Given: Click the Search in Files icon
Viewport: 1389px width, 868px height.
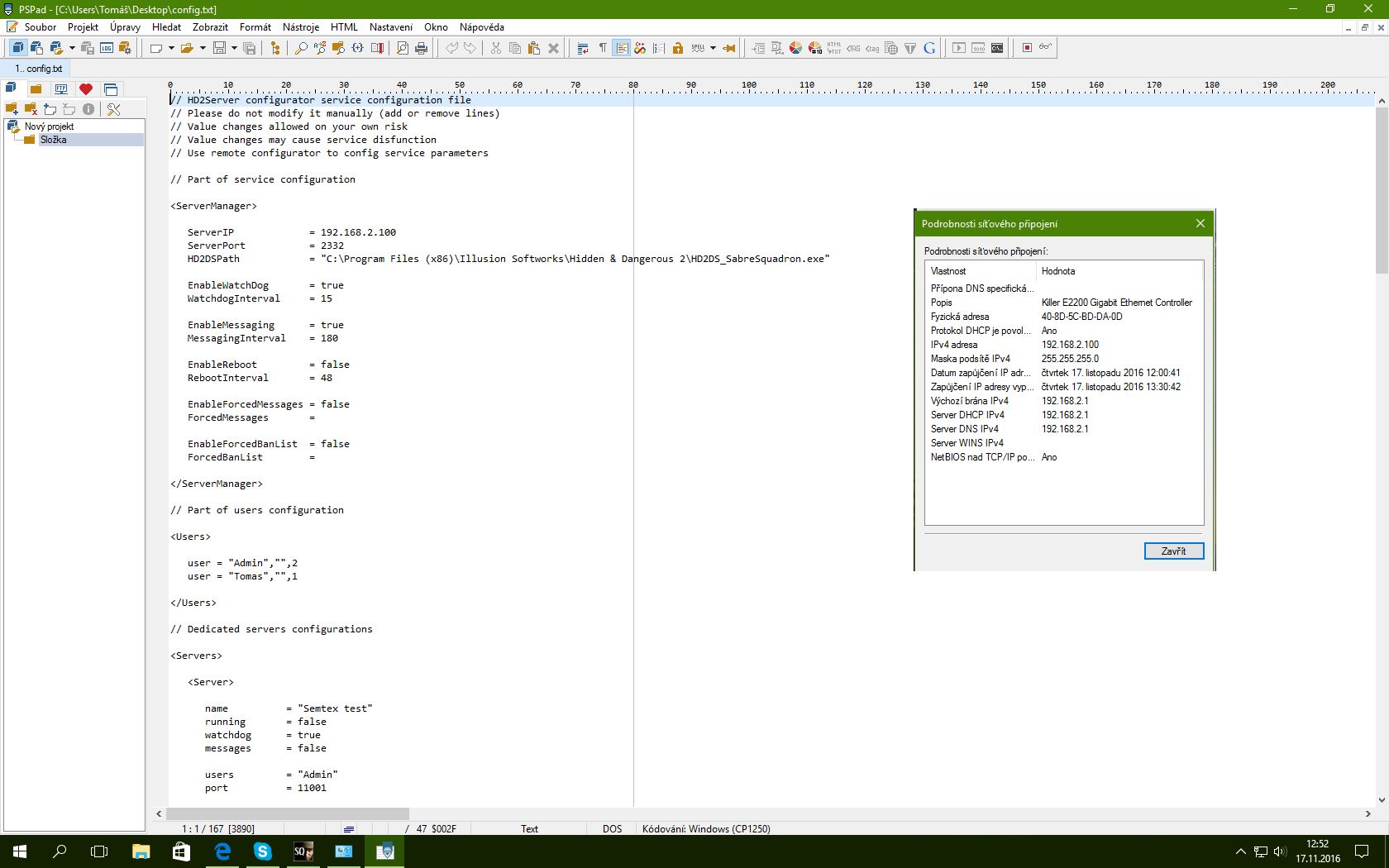Looking at the screenshot, I should click(338, 48).
